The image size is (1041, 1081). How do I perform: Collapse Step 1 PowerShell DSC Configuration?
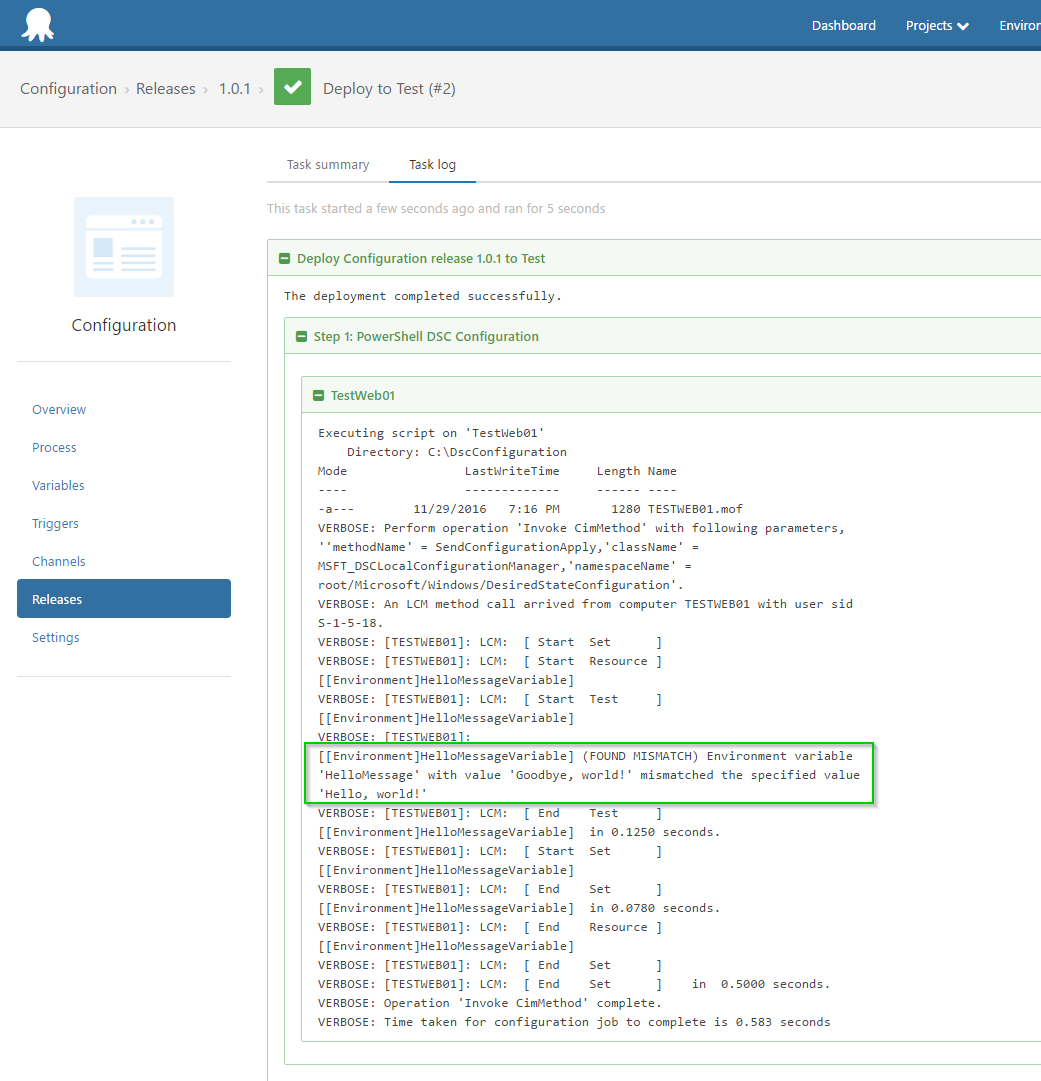[x=301, y=337]
